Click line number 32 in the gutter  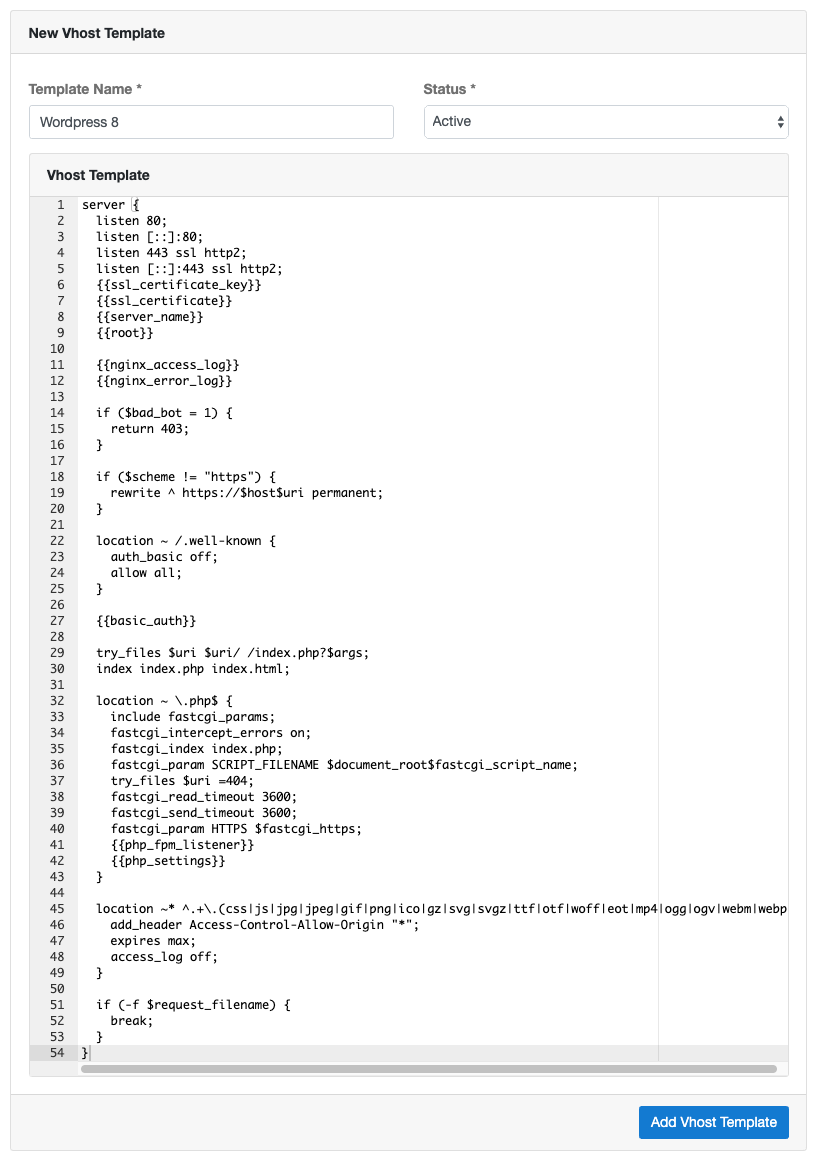[57, 700]
